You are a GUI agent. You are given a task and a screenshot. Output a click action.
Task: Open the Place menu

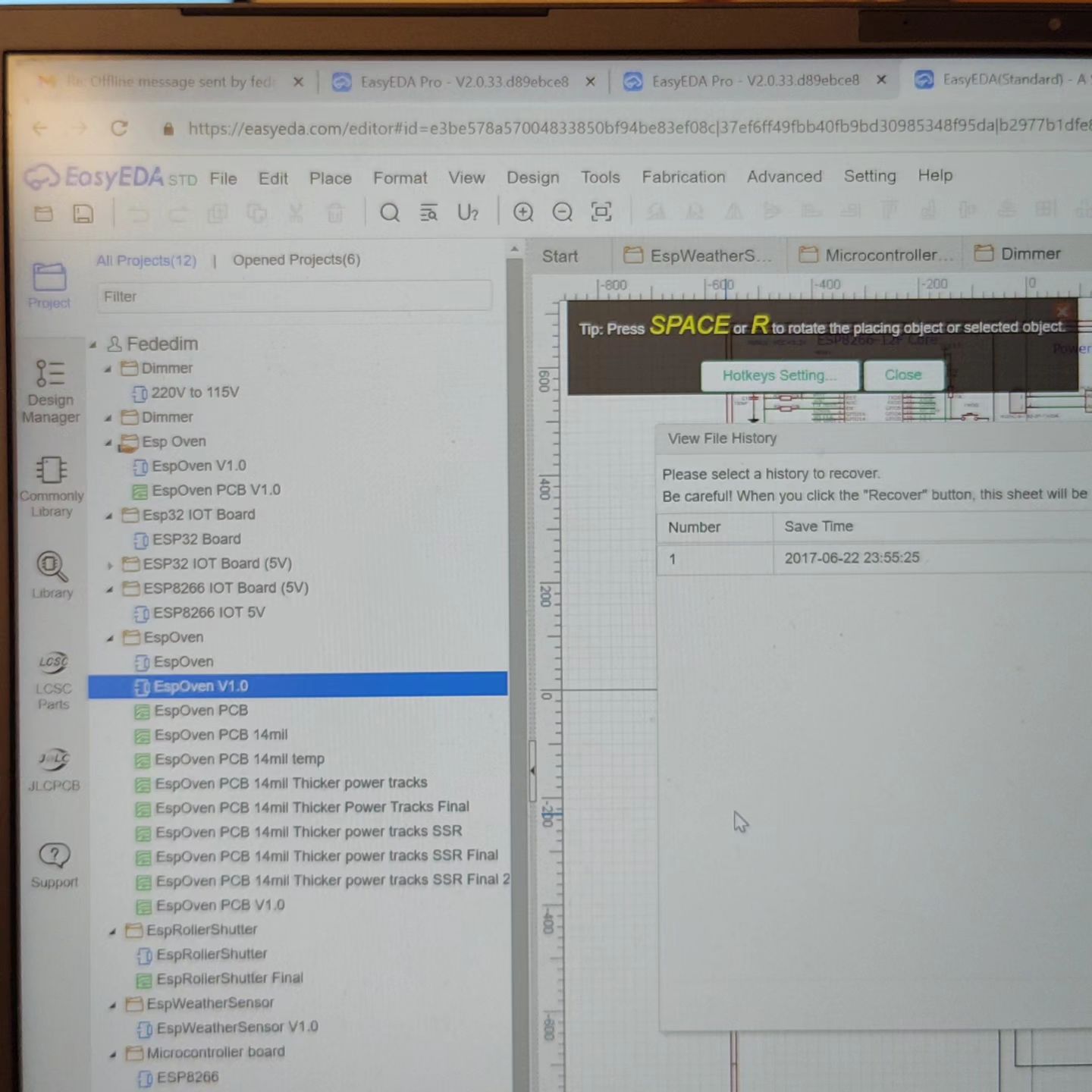point(331,178)
